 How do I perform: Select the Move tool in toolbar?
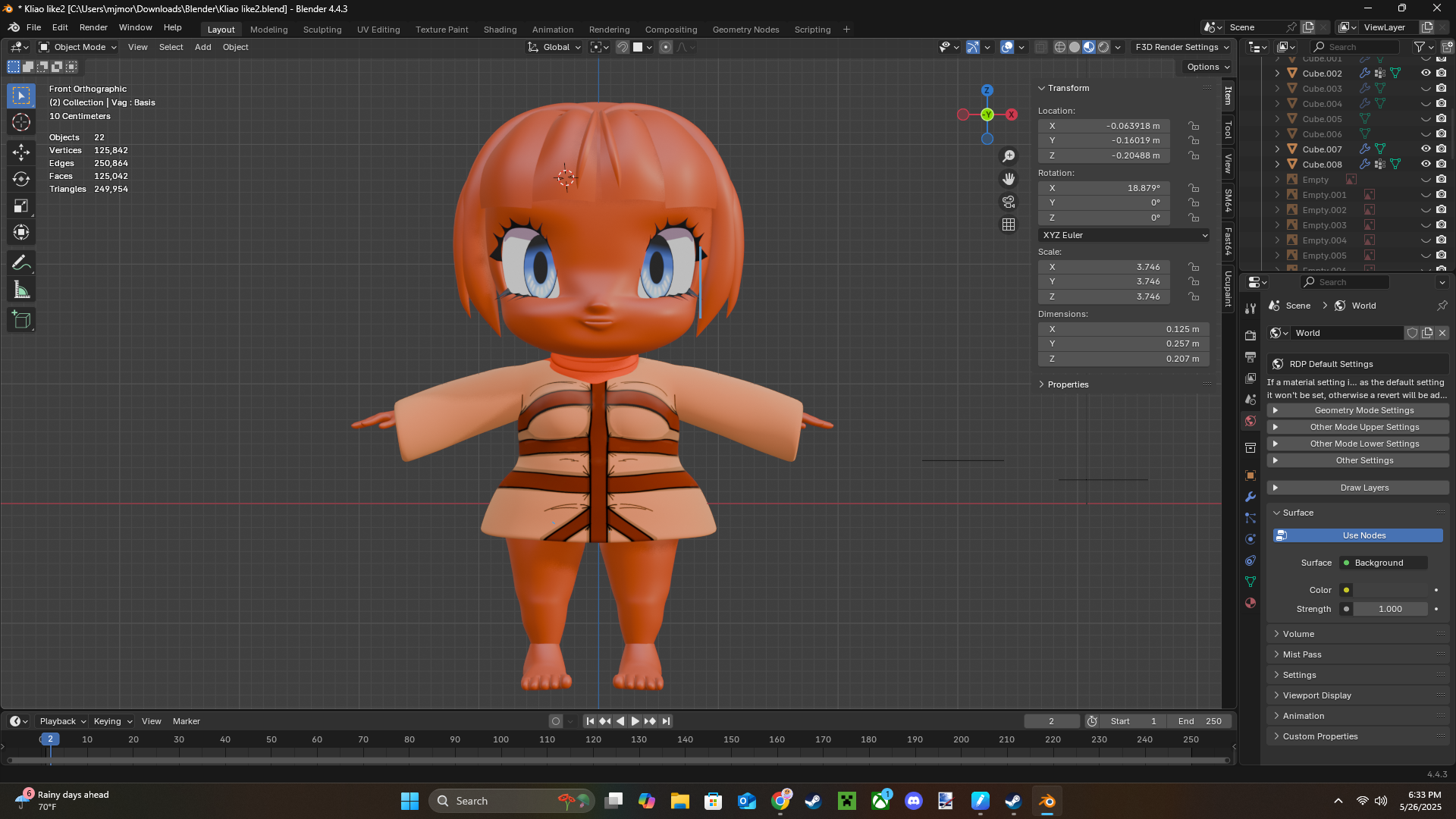(x=21, y=152)
